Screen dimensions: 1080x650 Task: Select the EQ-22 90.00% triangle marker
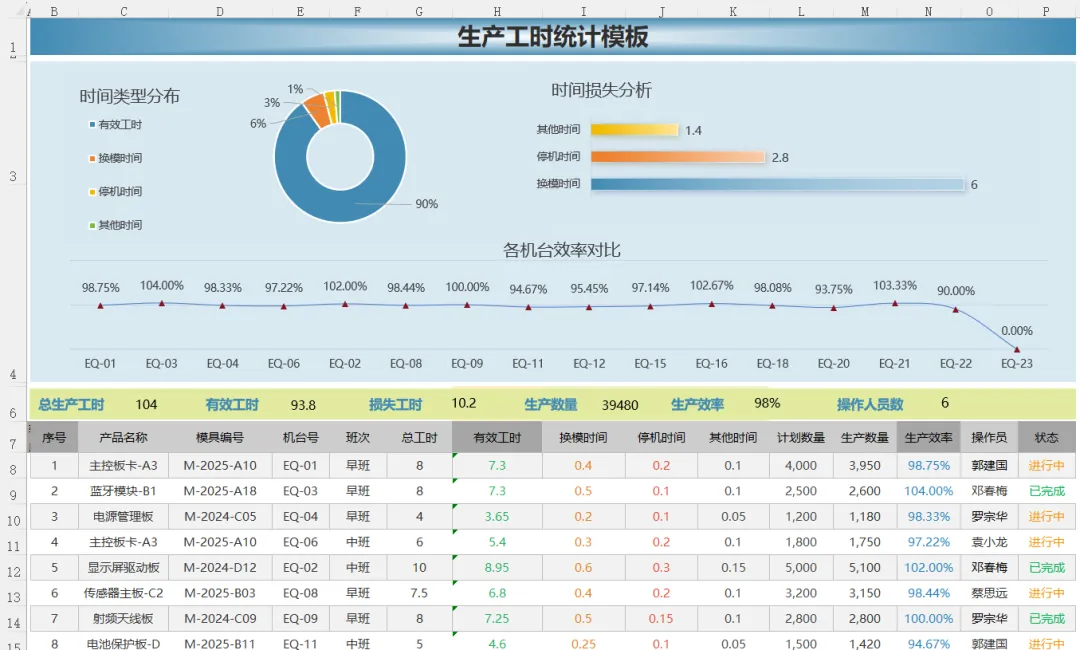955,310
